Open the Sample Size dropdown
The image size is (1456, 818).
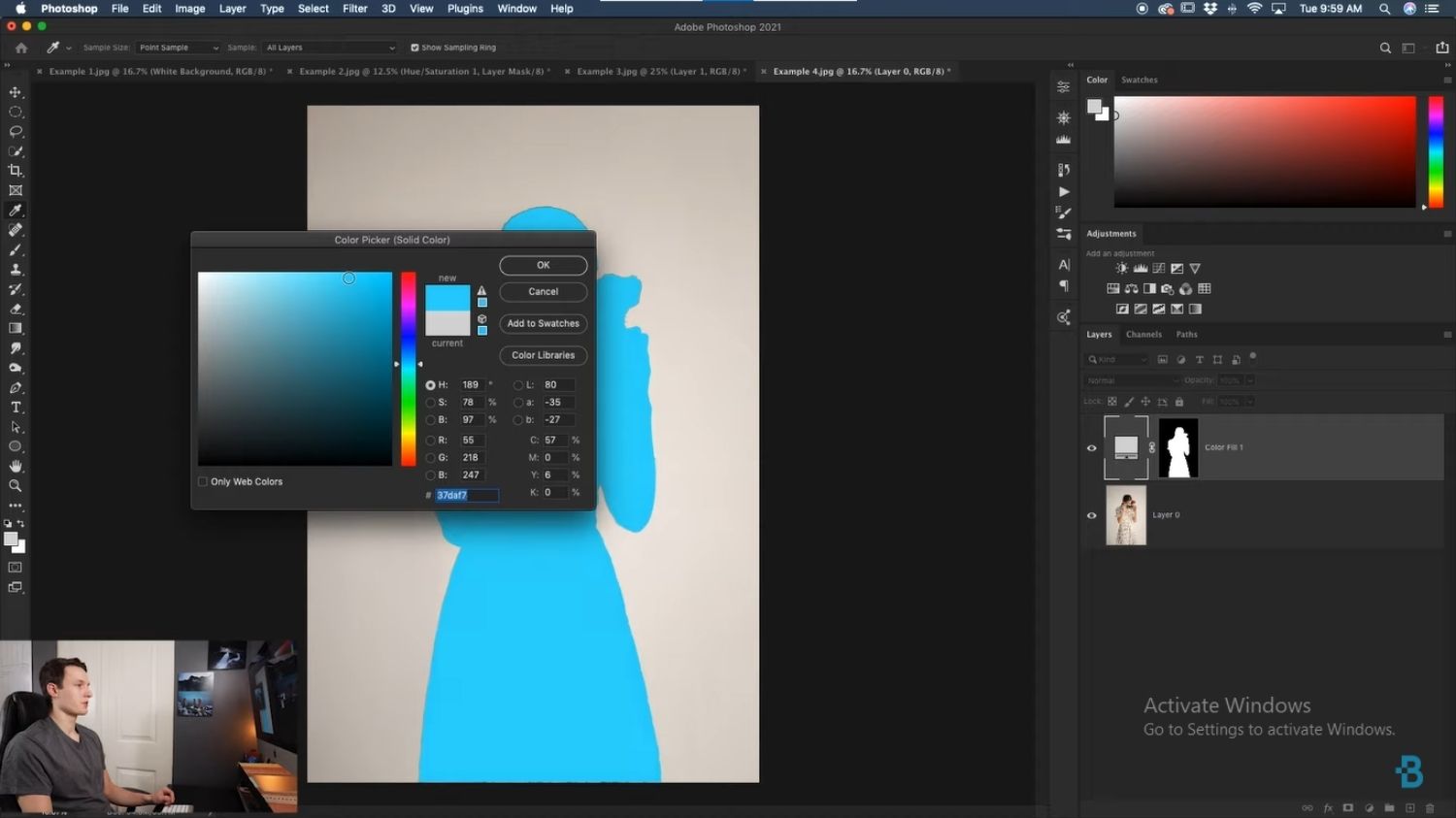click(178, 47)
